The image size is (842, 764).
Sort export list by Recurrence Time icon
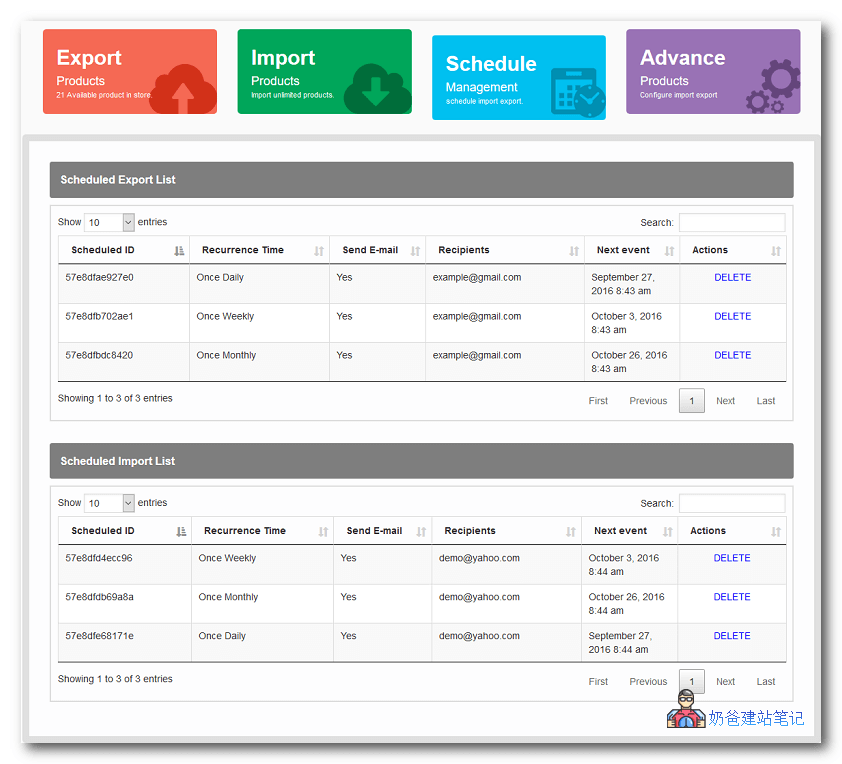point(319,251)
